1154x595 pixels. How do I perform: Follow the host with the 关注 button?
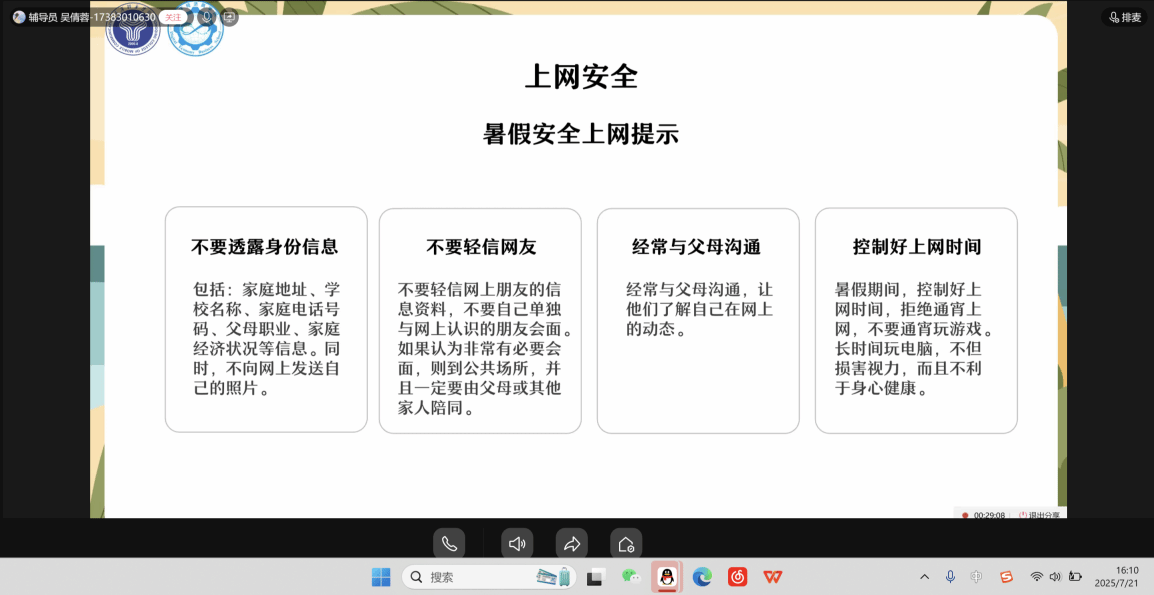173,17
